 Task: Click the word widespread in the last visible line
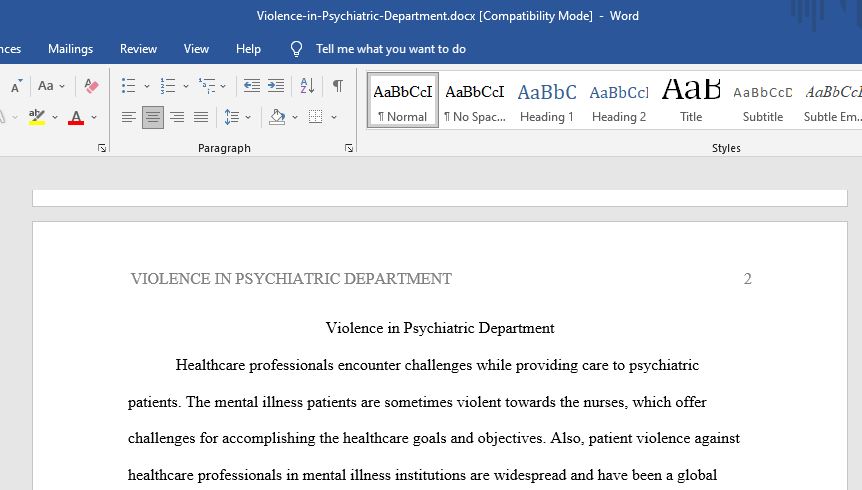pos(529,475)
